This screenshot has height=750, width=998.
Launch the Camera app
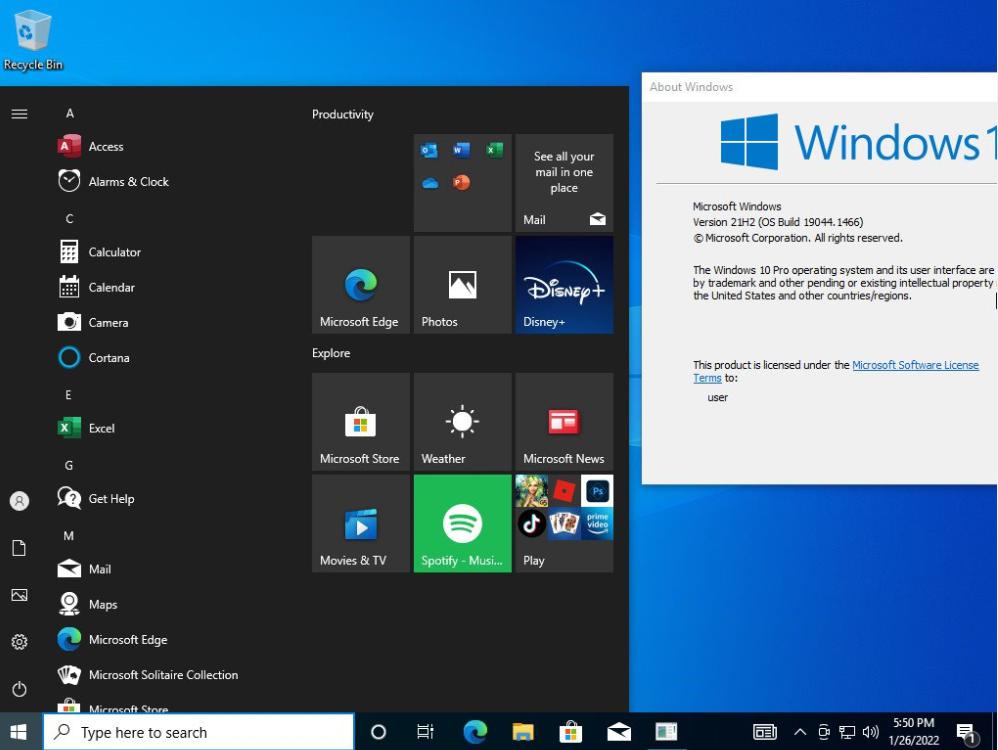(108, 322)
